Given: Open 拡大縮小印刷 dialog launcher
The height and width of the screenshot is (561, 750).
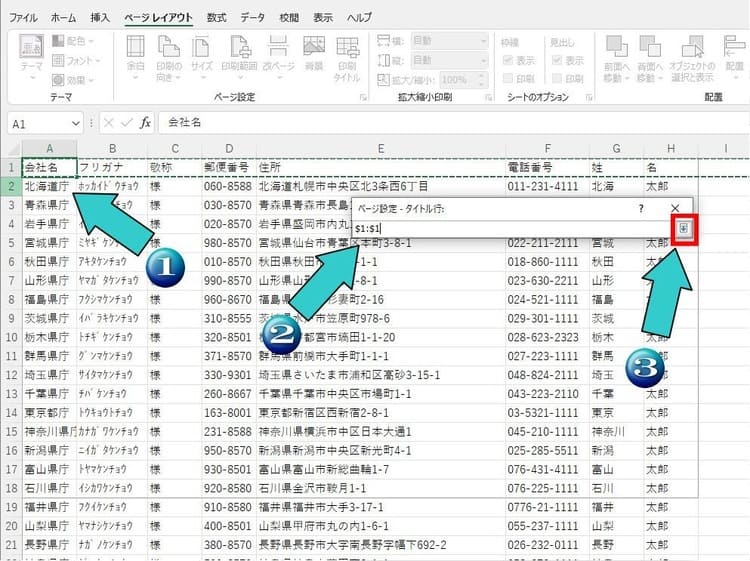Looking at the screenshot, I should (x=488, y=98).
